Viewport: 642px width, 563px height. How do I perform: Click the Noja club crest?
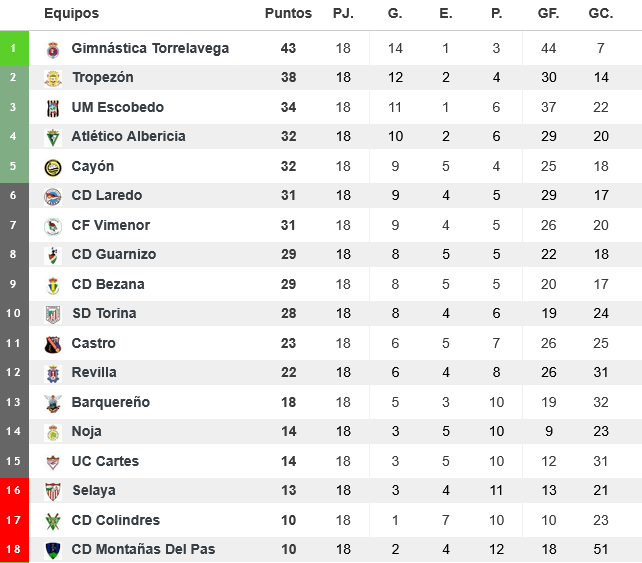(53, 432)
